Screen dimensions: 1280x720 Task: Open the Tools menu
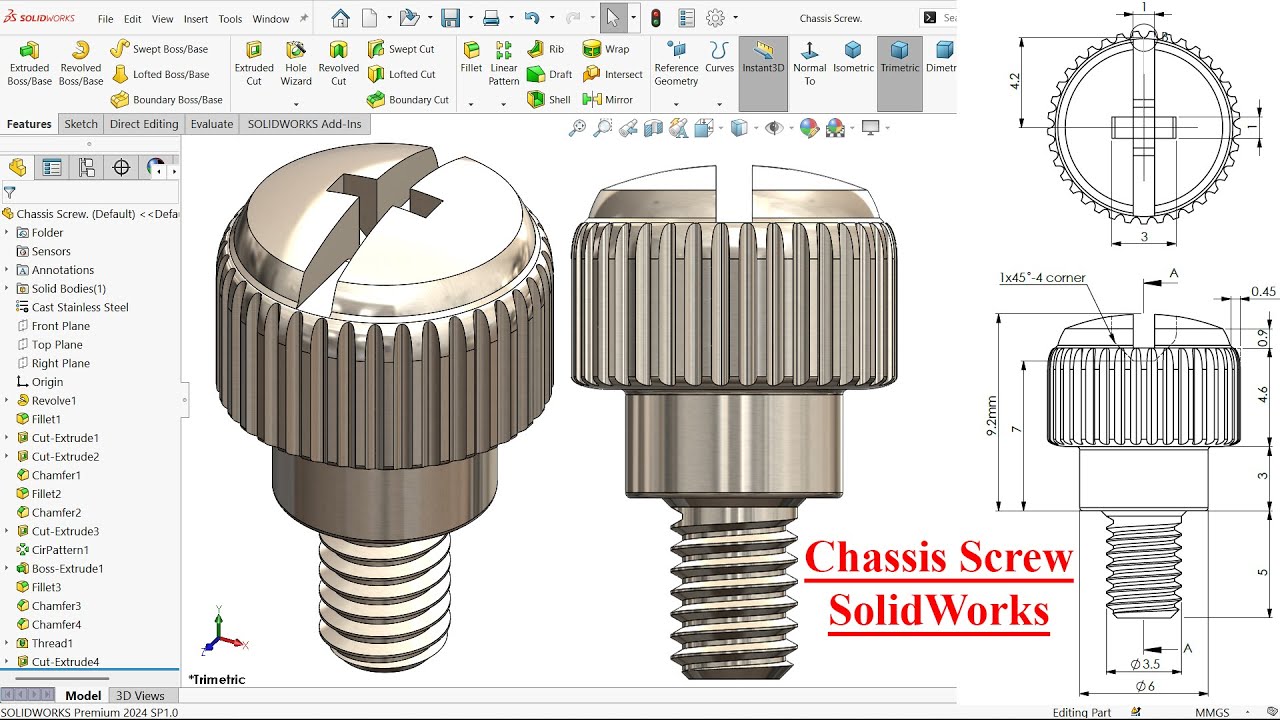click(230, 19)
